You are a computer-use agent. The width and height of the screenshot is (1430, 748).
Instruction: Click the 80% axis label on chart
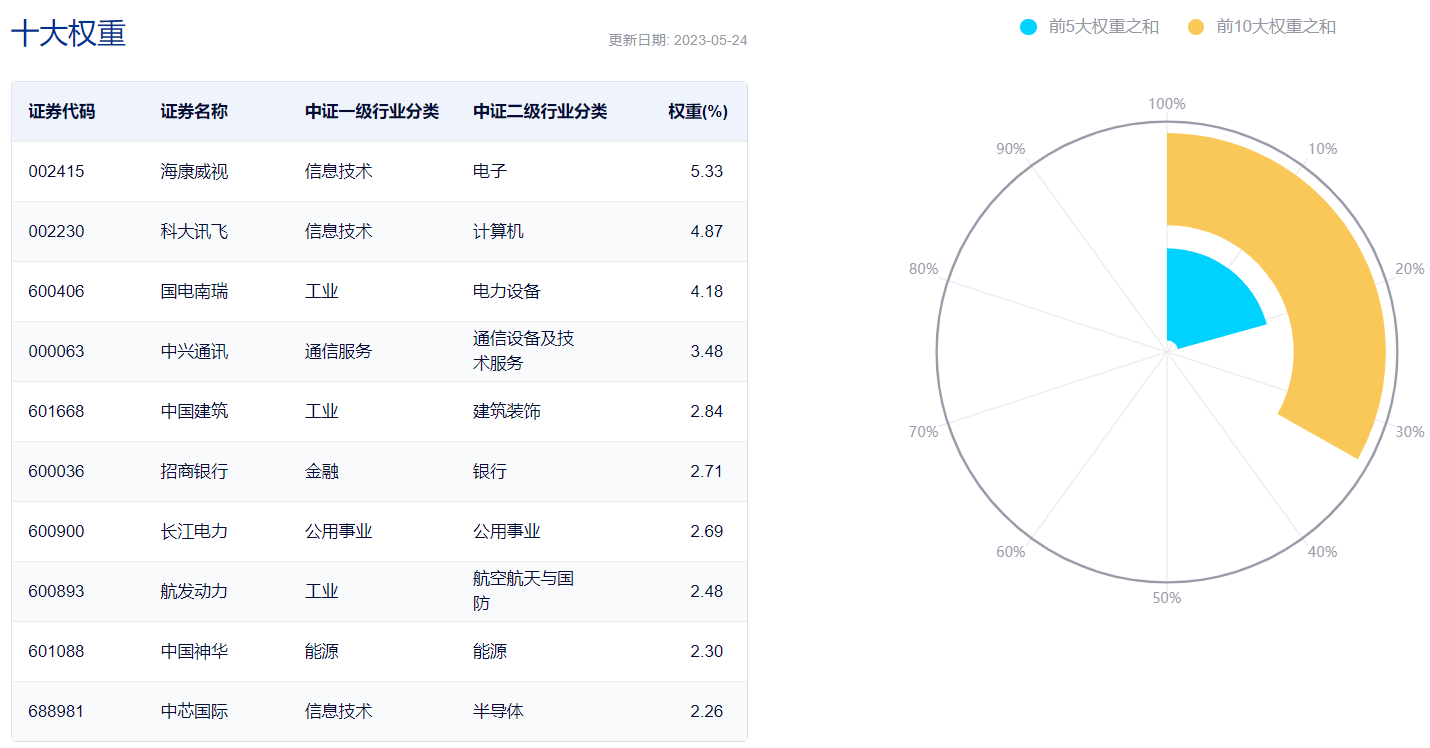pos(923,269)
